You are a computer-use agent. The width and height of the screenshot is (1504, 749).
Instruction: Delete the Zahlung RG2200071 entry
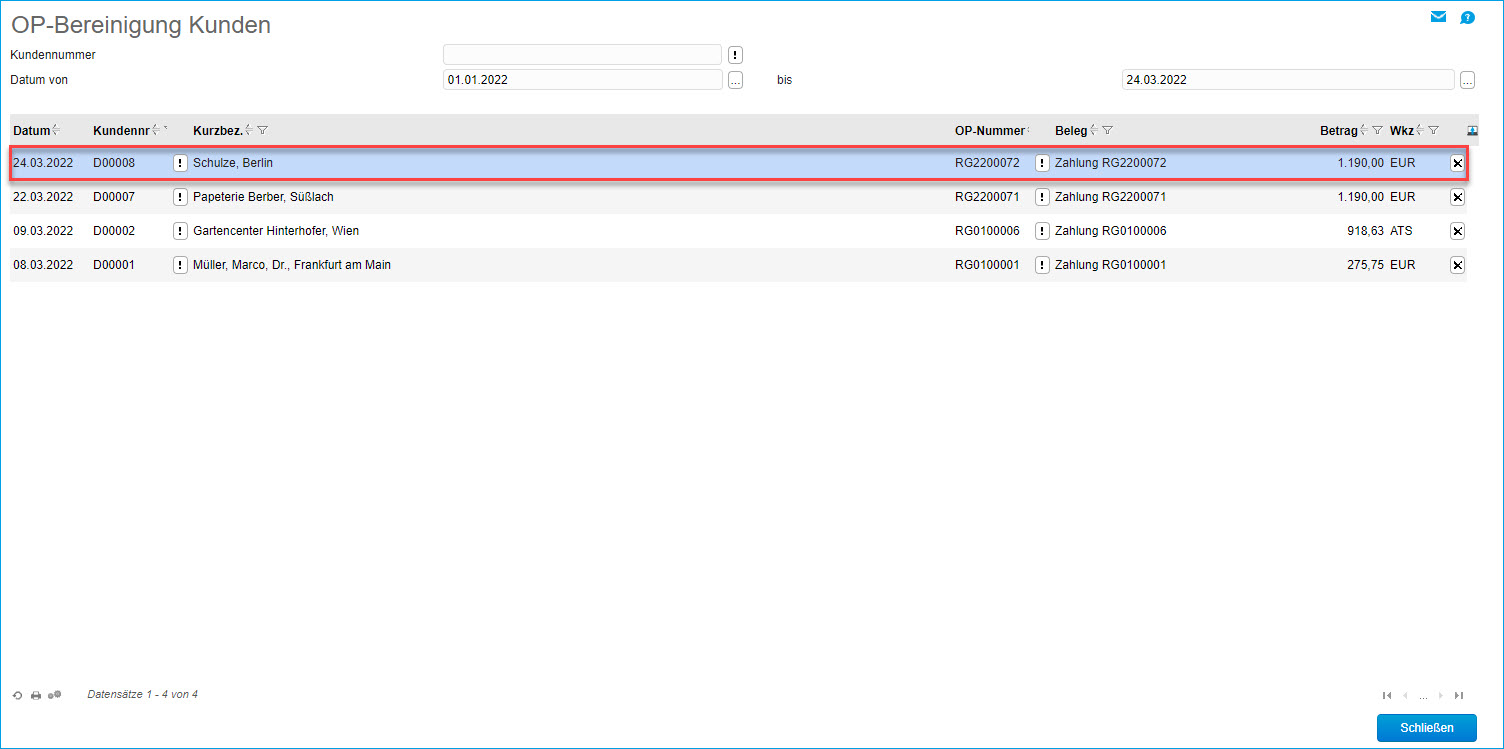click(x=1457, y=197)
